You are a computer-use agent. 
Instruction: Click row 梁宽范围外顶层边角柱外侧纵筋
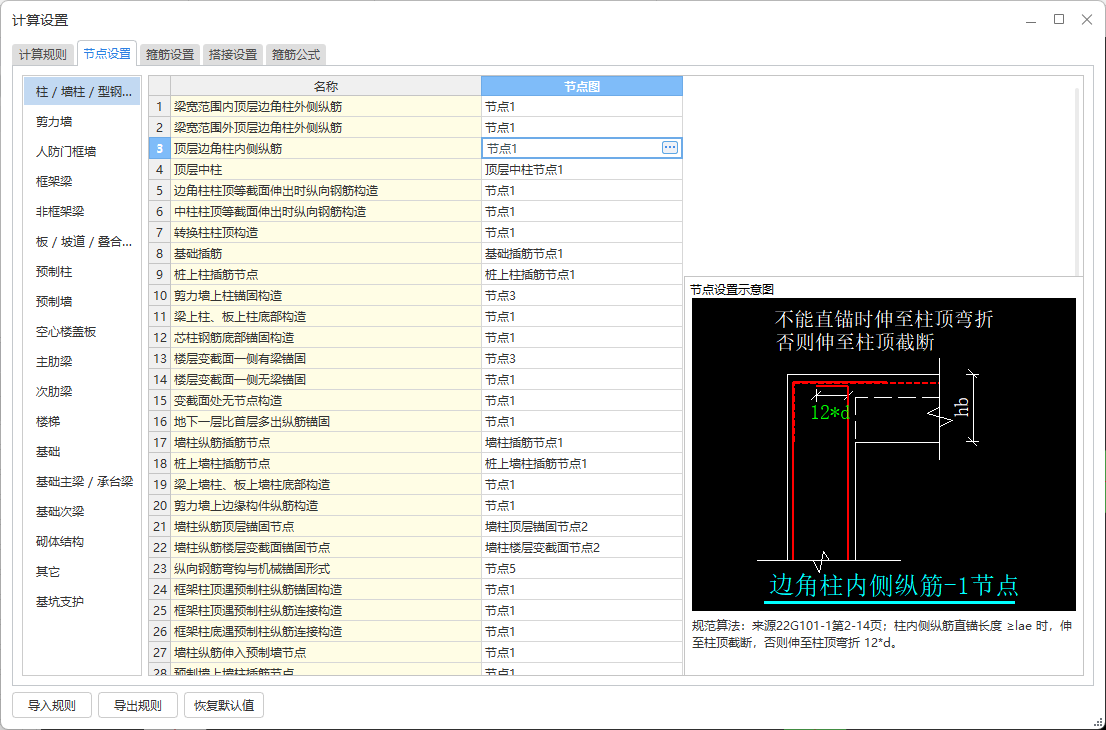click(x=415, y=128)
